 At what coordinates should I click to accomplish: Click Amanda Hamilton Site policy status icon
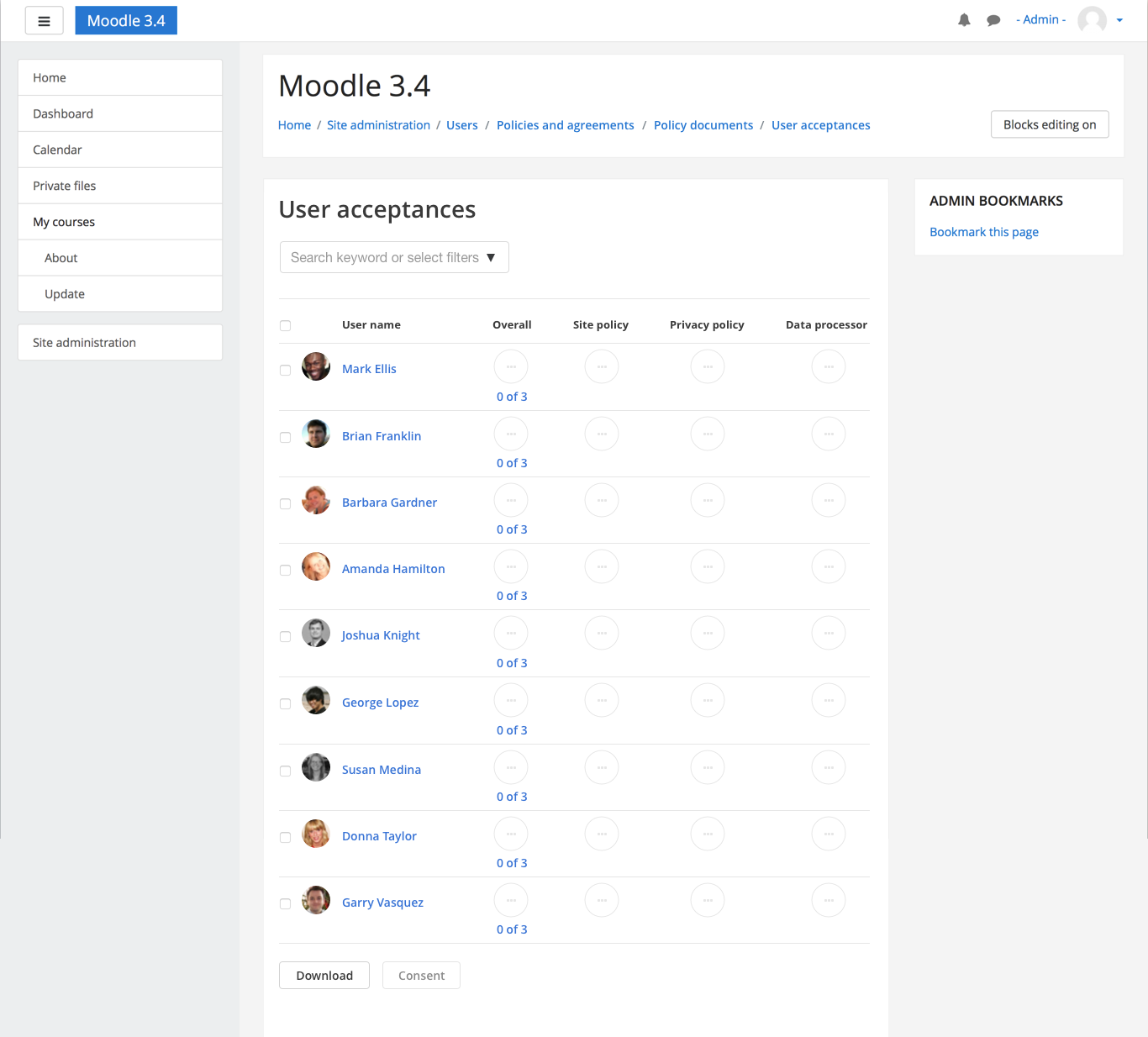pyautogui.click(x=602, y=566)
